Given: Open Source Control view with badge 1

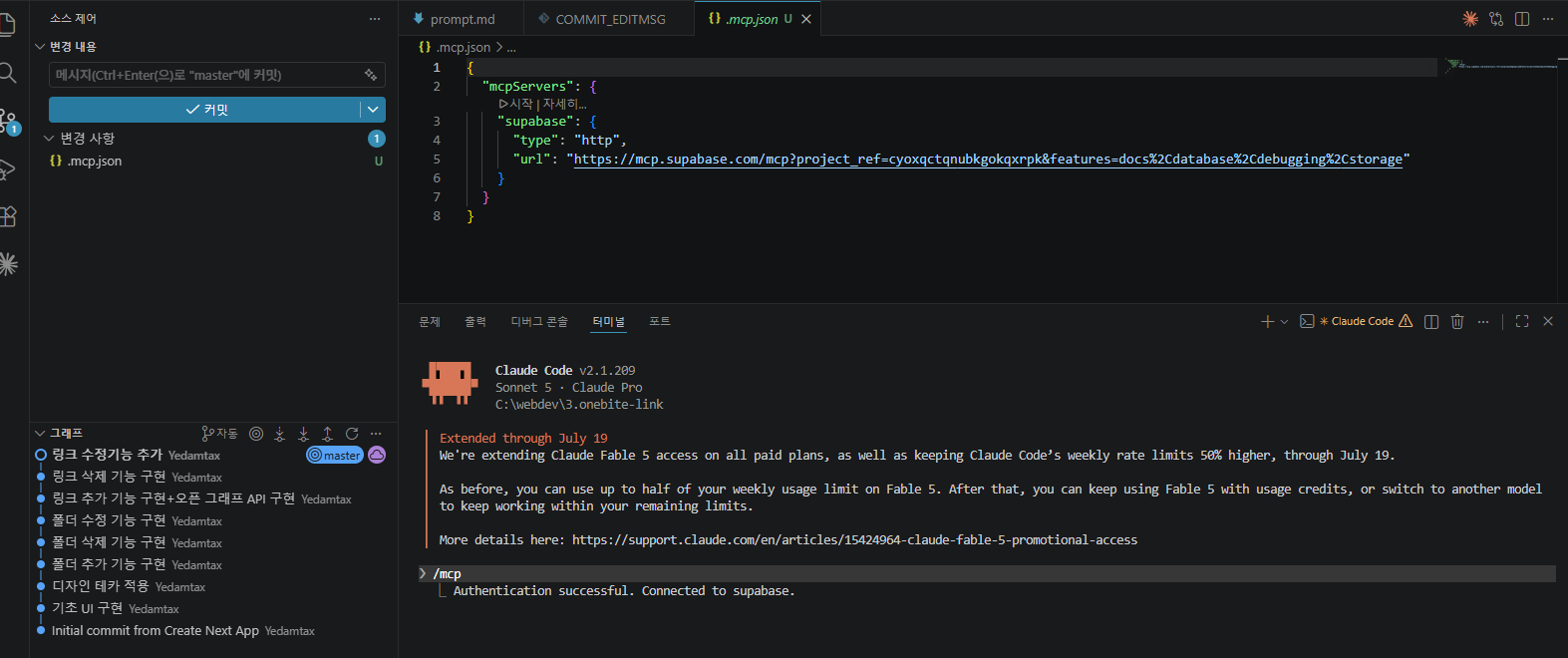Looking at the screenshot, I should click(8, 122).
